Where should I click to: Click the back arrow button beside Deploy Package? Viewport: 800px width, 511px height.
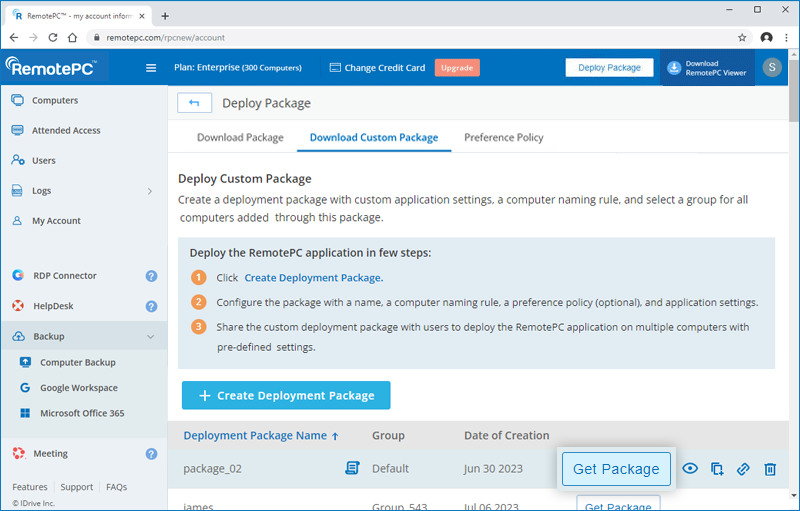pos(194,103)
